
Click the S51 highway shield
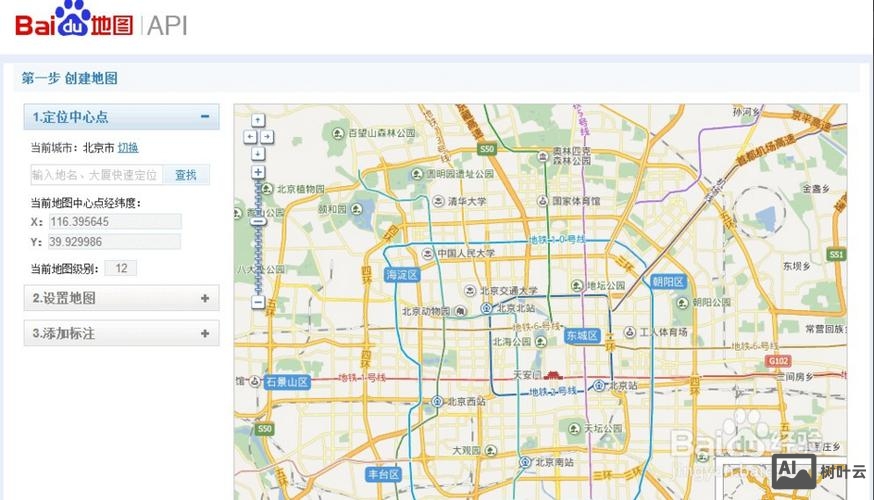point(837,255)
